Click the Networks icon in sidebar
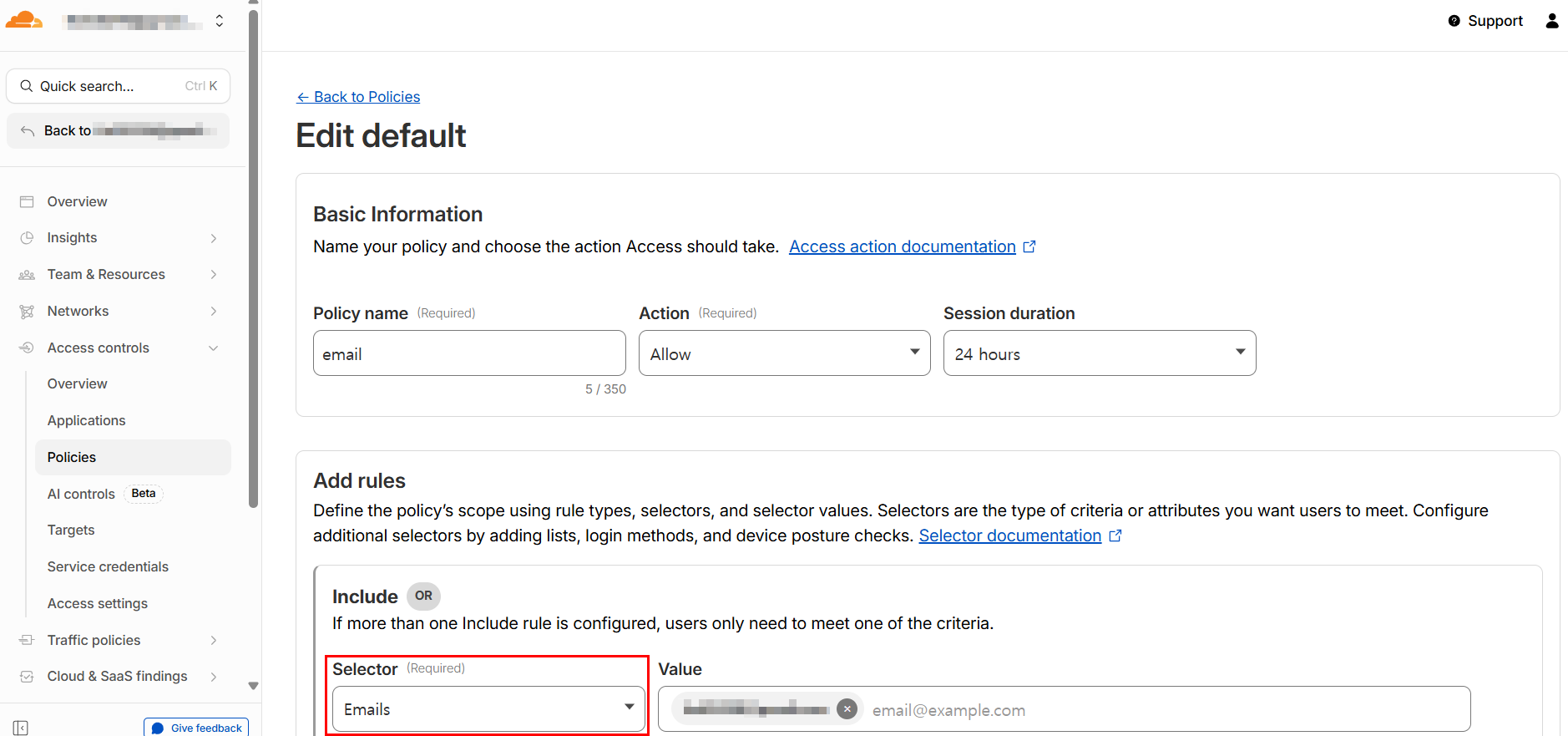1568x736 pixels. (x=27, y=312)
